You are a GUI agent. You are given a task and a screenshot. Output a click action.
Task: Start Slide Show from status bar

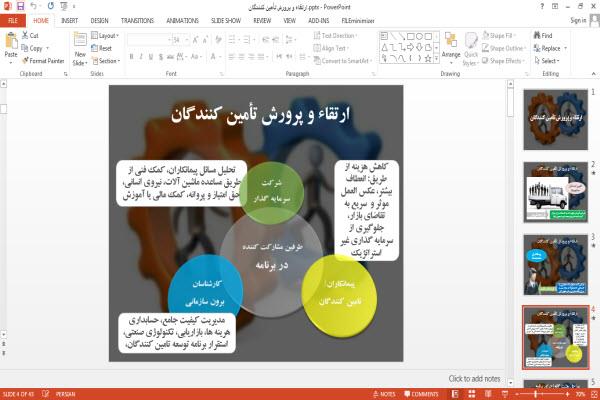pos(505,394)
